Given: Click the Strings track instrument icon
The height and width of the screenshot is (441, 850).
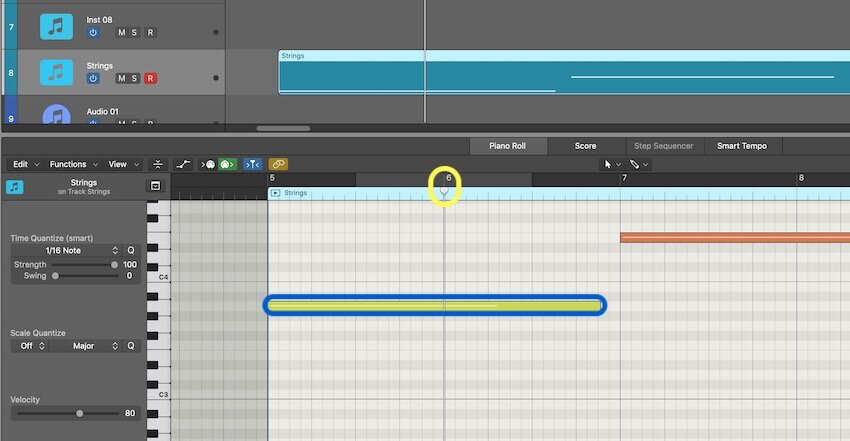Looking at the screenshot, I should tap(56, 72).
